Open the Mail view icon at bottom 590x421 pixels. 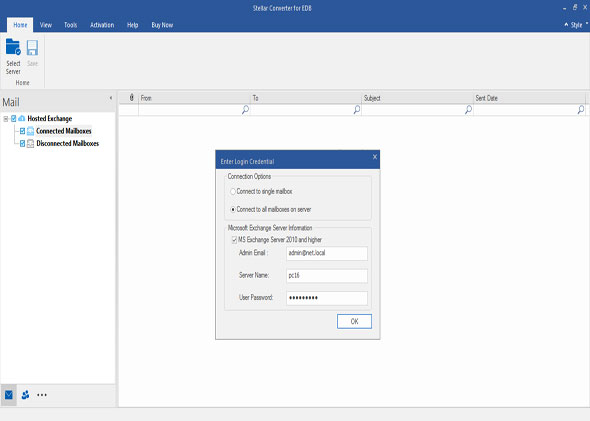click(x=9, y=395)
